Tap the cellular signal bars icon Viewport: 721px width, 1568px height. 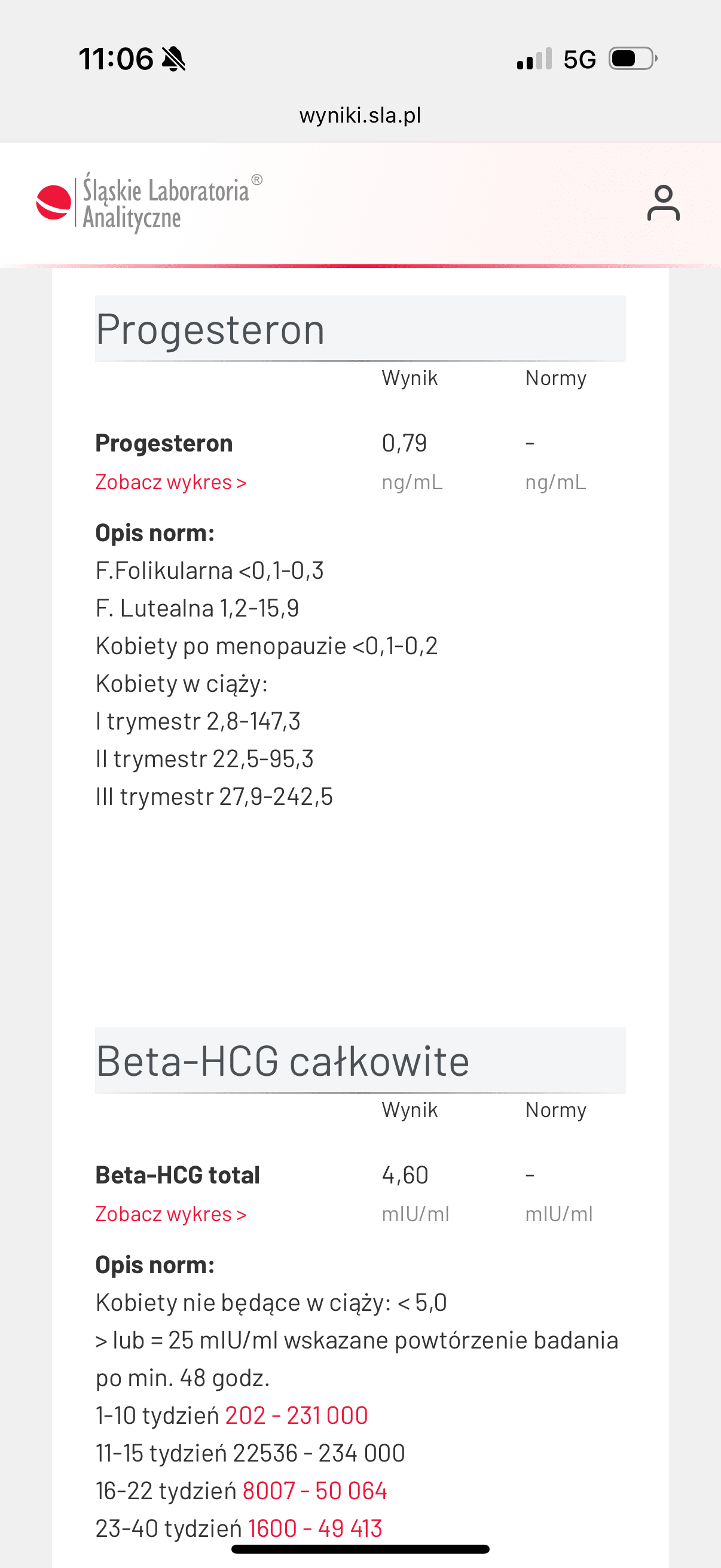[534, 59]
